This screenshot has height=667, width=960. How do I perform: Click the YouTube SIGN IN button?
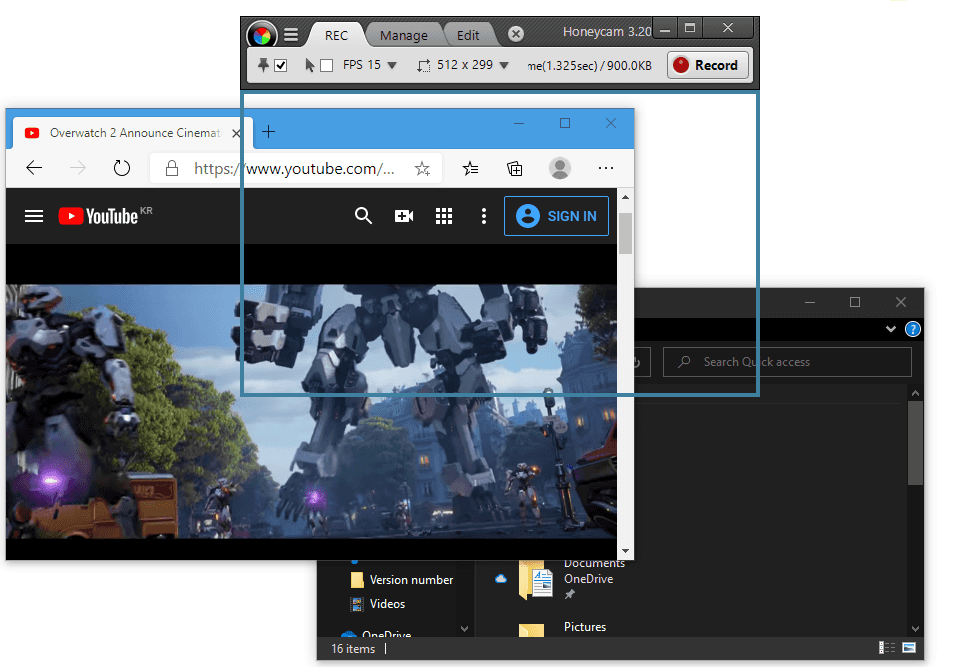pyautogui.click(x=557, y=216)
